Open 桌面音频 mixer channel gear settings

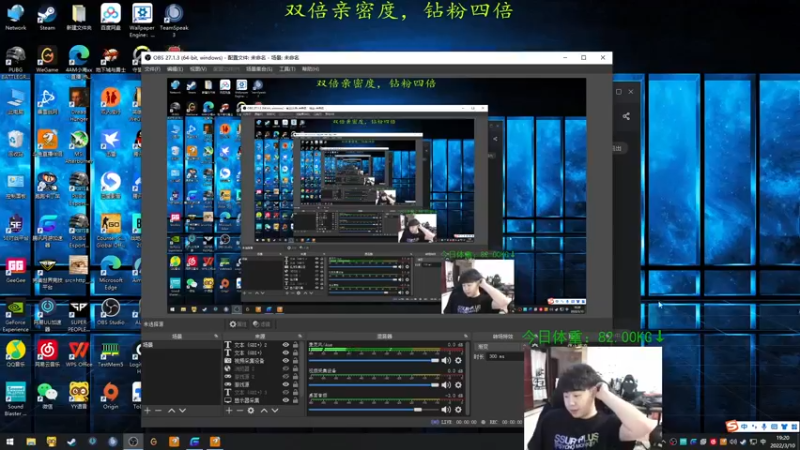pyautogui.click(x=458, y=409)
